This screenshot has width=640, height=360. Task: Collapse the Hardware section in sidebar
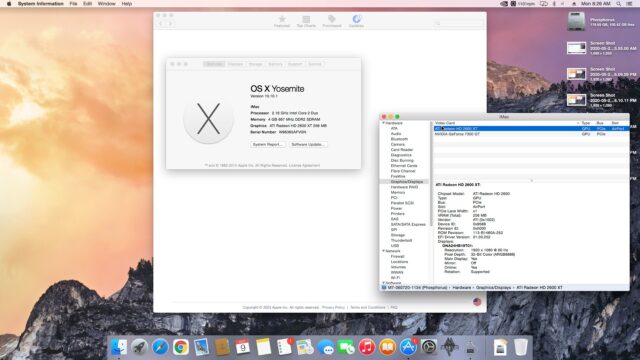(383, 123)
